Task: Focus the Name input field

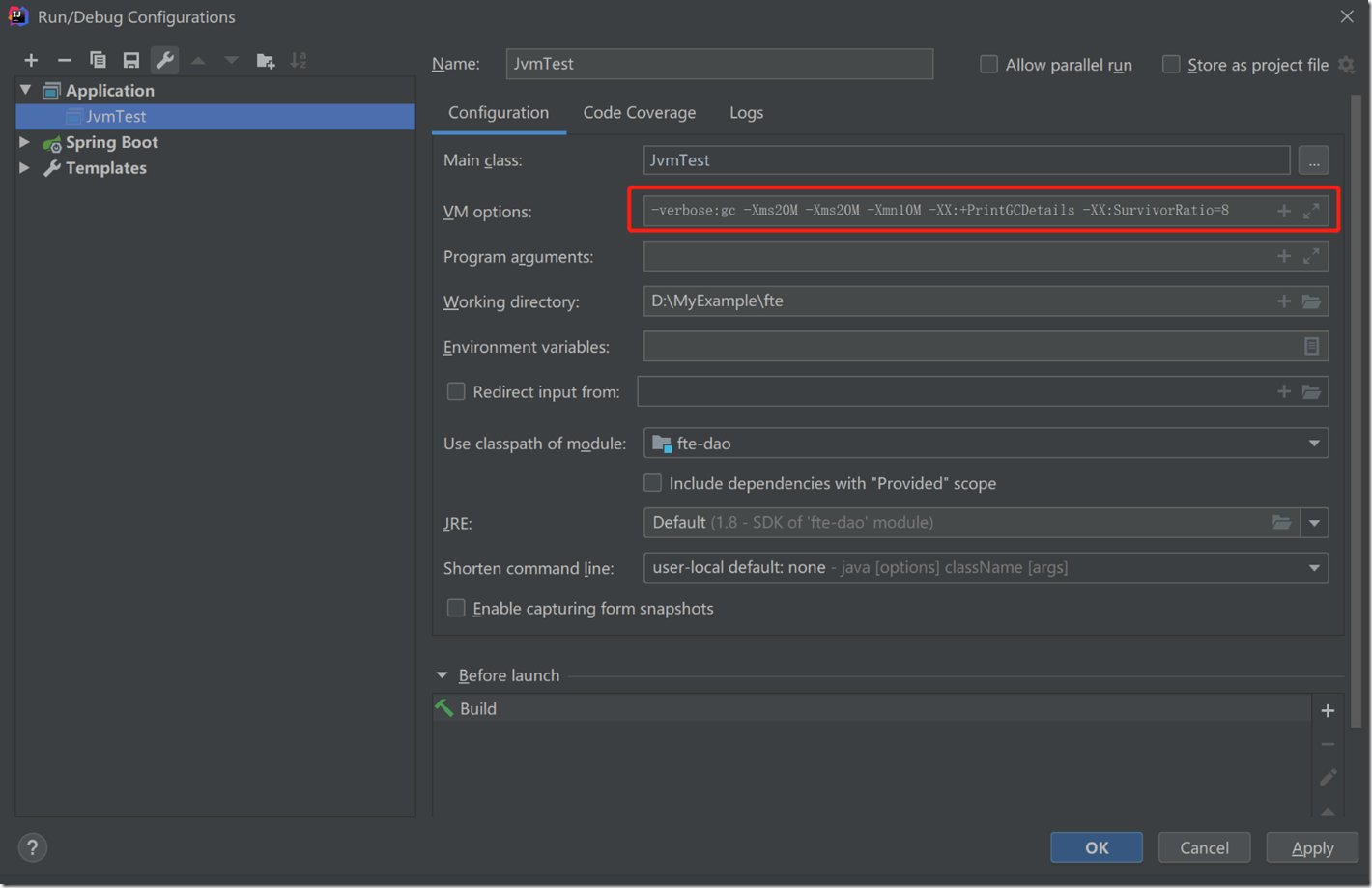Action: click(x=720, y=64)
